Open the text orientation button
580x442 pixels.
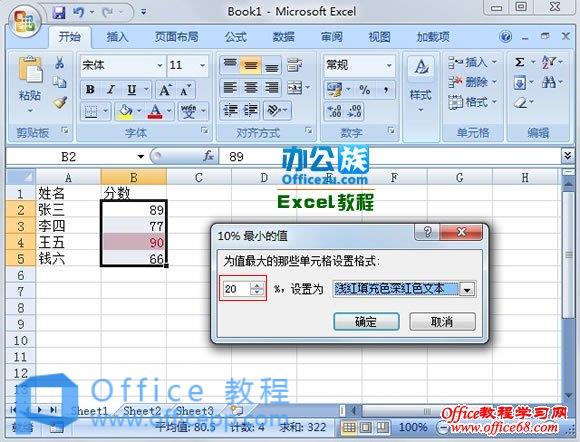[x=274, y=110]
